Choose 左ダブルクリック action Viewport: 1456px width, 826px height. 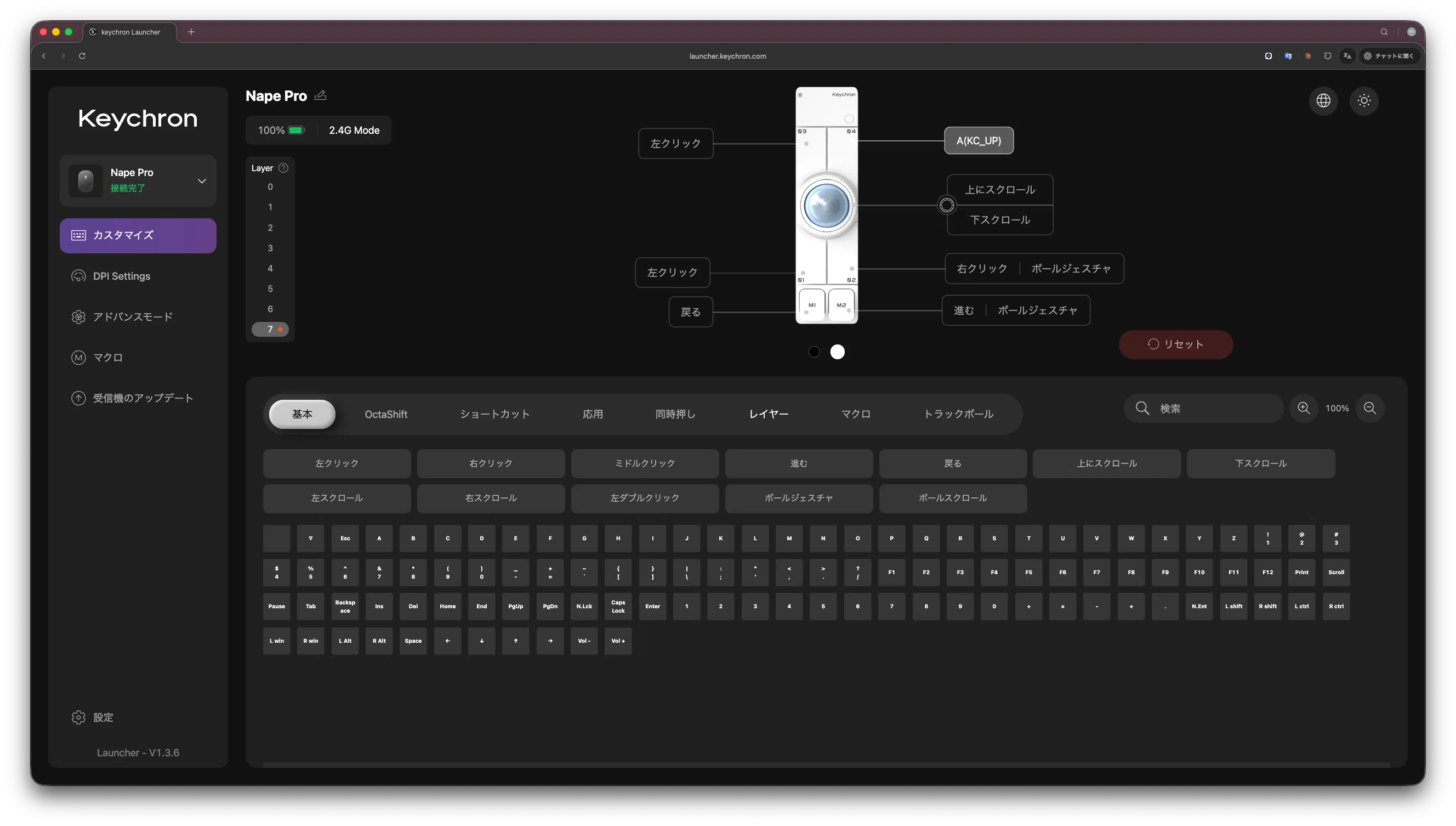(645, 498)
